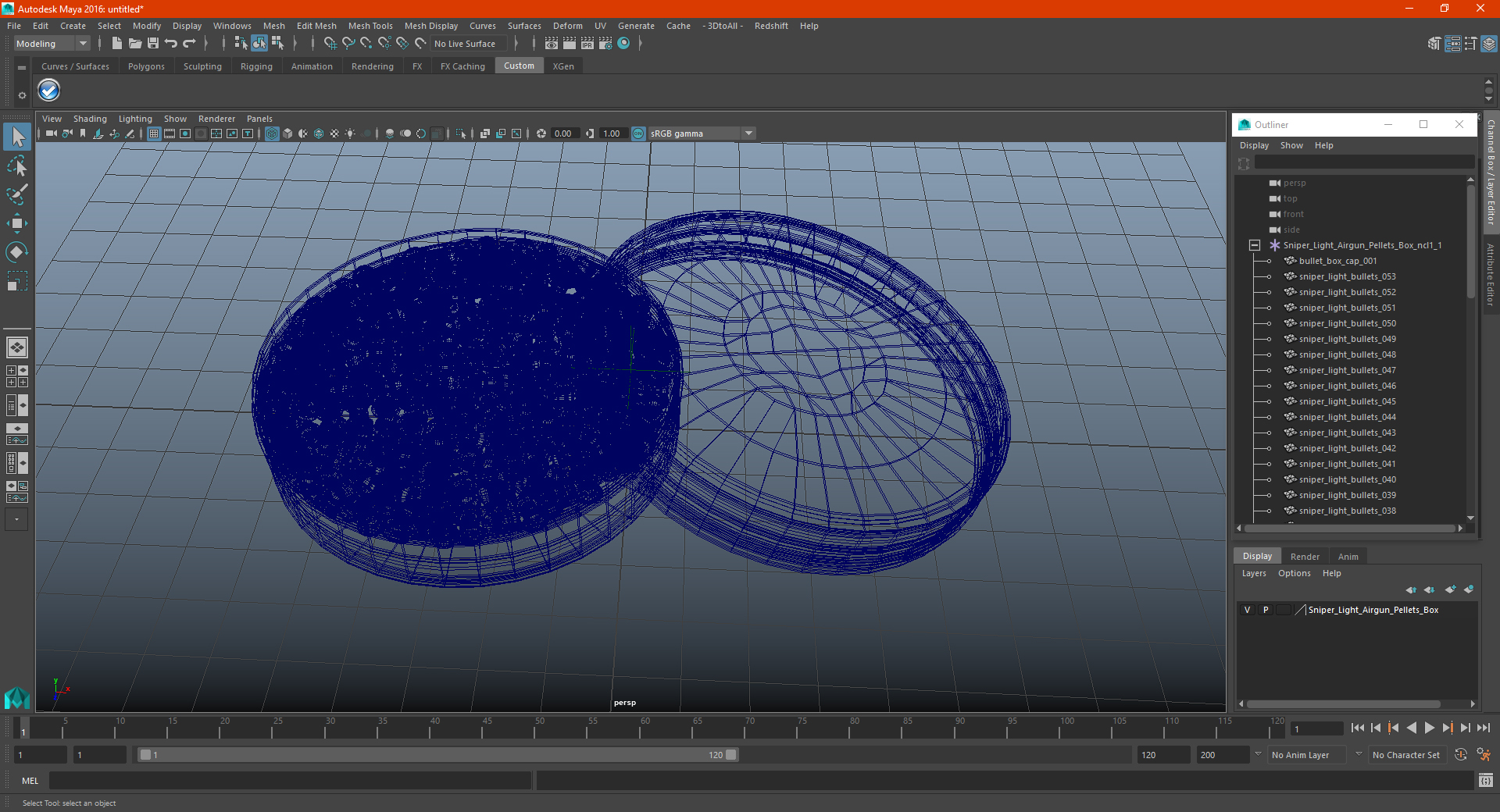Select by component type mode icon
Image resolution: width=1500 pixels, height=812 pixels.
pyautogui.click(x=277, y=44)
